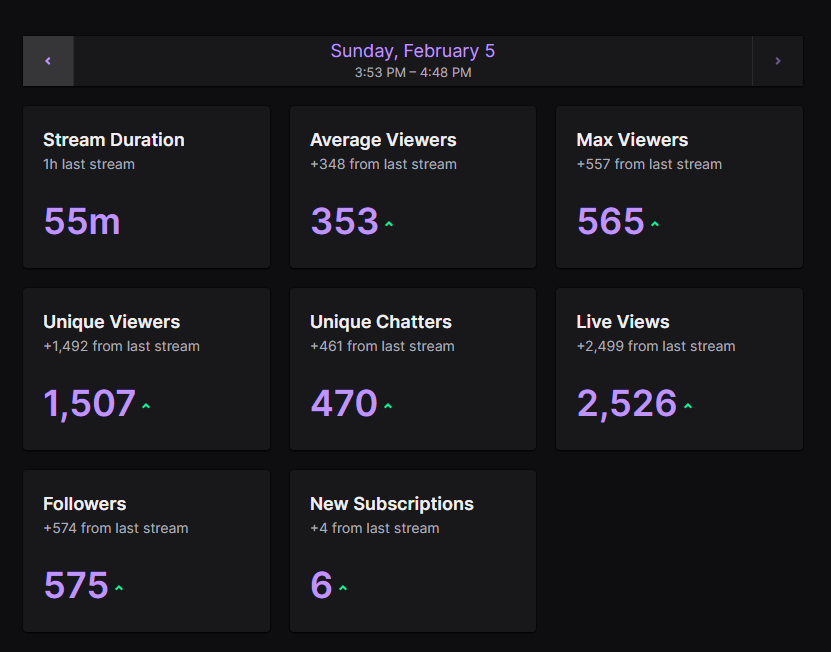The width and height of the screenshot is (831, 652).
Task: Click the 470 unique chatters value
Action: tap(344, 403)
